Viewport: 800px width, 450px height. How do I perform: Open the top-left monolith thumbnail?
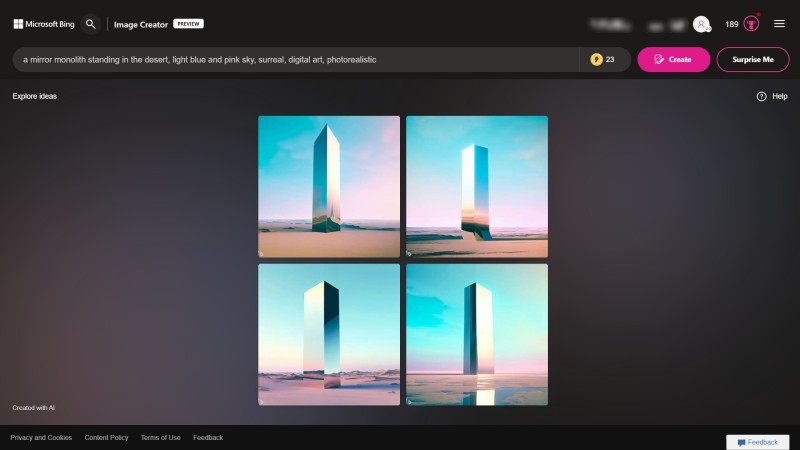[x=329, y=187]
